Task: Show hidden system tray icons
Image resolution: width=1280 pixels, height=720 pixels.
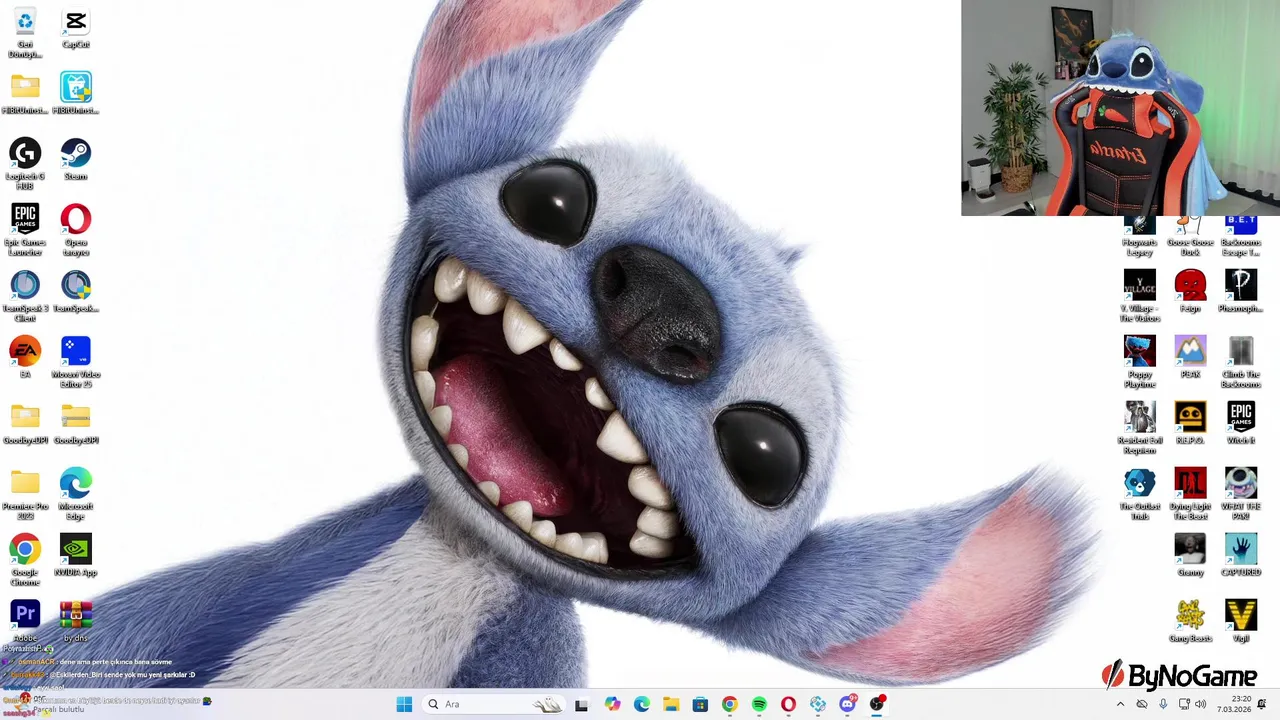Action: click(x=1120, y=704)
